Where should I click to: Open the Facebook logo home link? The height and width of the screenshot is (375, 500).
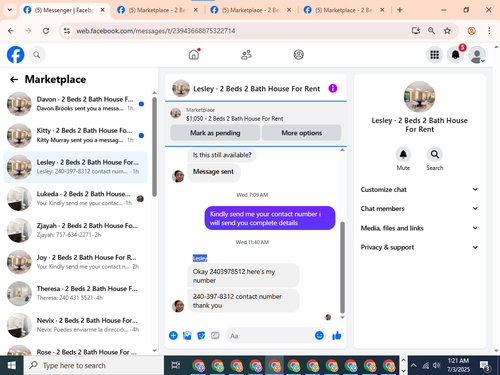tap(16, 55)
